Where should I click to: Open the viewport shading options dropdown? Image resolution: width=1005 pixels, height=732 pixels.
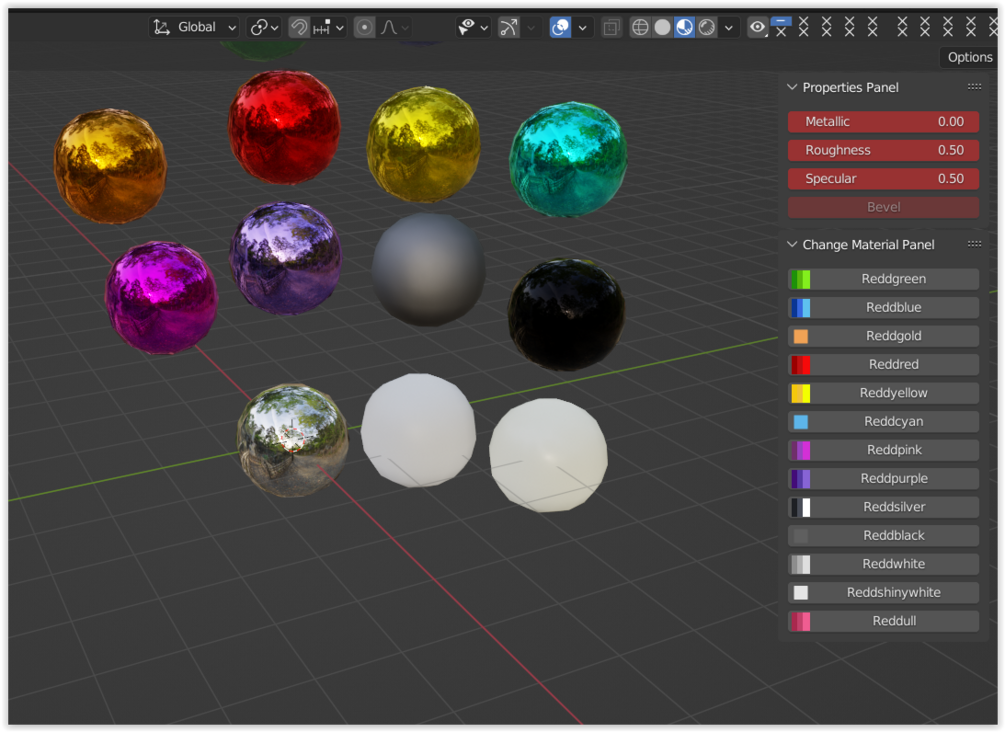click(x=728, y=28)
